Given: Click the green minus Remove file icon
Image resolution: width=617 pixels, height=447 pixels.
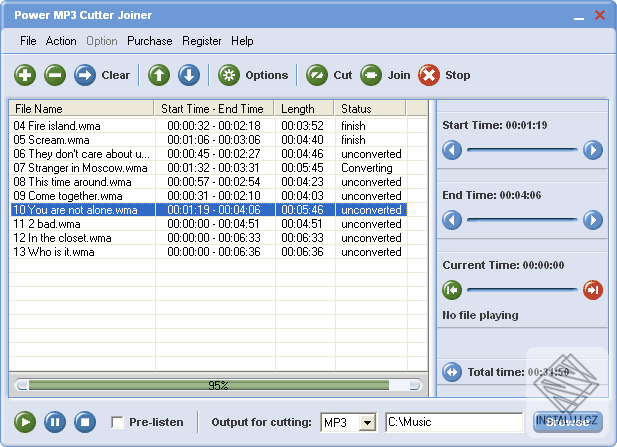Looking at the screenshot, I should [55, 75].
